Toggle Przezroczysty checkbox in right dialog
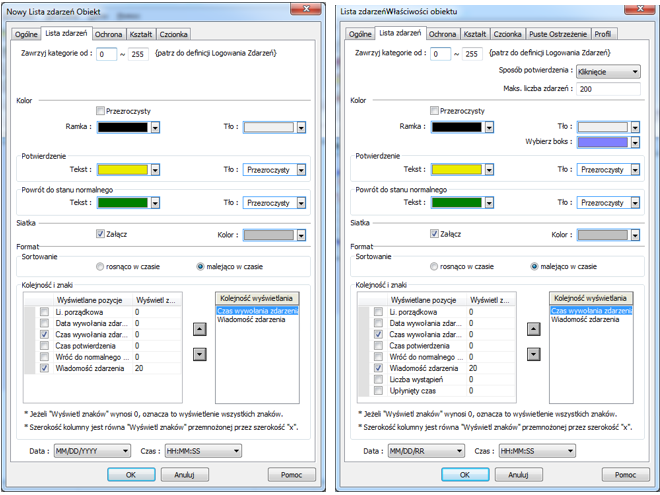This screenshot has width=660, height=495. click(x=434, y=111)
